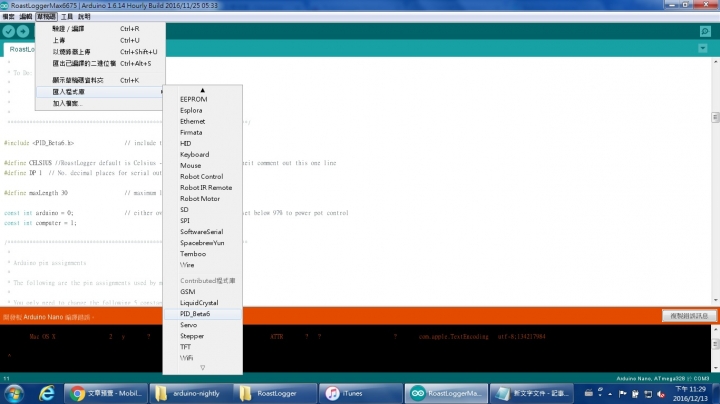The image size is (720, 404).
Task: Choose the 加入檔案 add file entry
Action: [100, 103]
